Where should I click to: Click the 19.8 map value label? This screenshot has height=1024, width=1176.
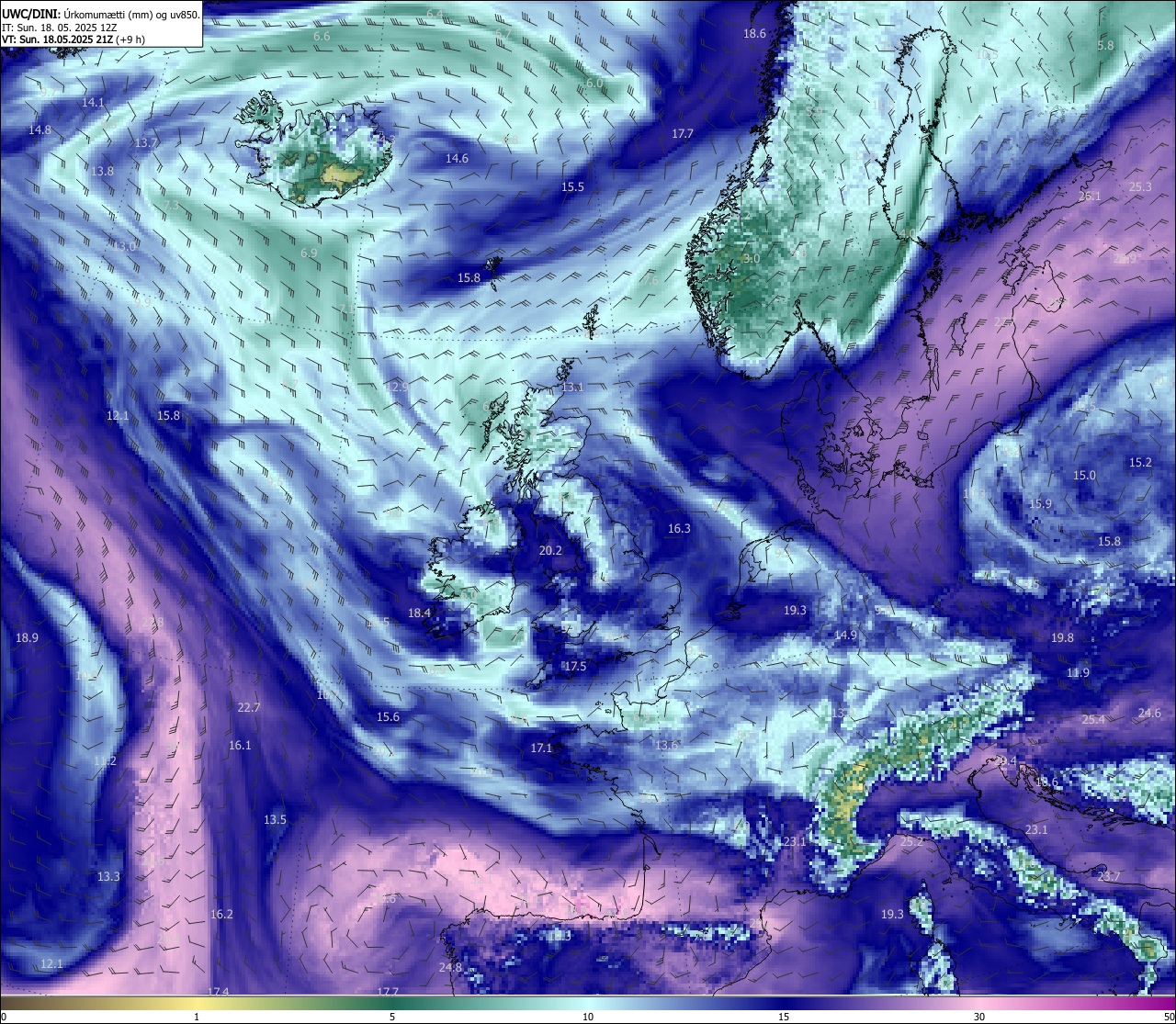pos(1062,637)
